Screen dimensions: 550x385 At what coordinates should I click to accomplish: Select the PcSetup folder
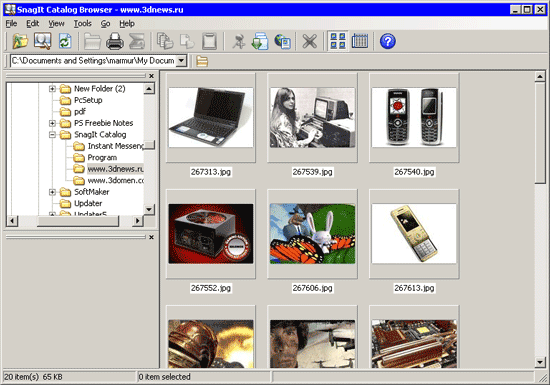click(88, 100)
